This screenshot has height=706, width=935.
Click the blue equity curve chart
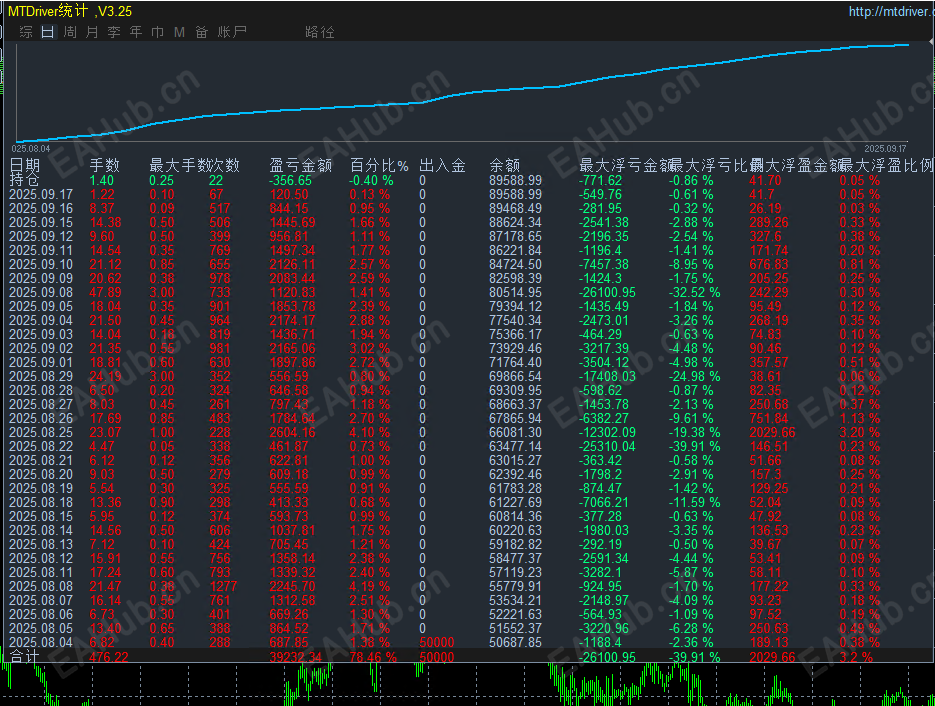point(462,92)
